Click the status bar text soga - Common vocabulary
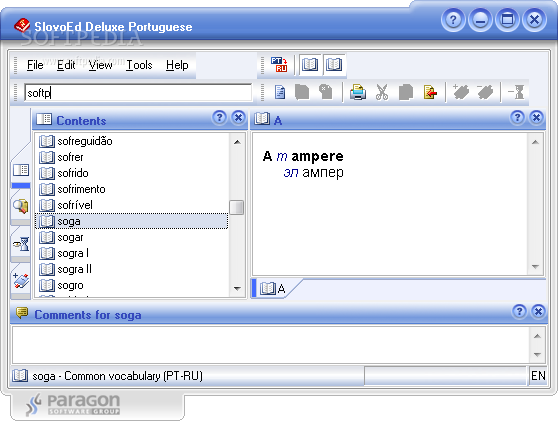 [x=117, y=376]
